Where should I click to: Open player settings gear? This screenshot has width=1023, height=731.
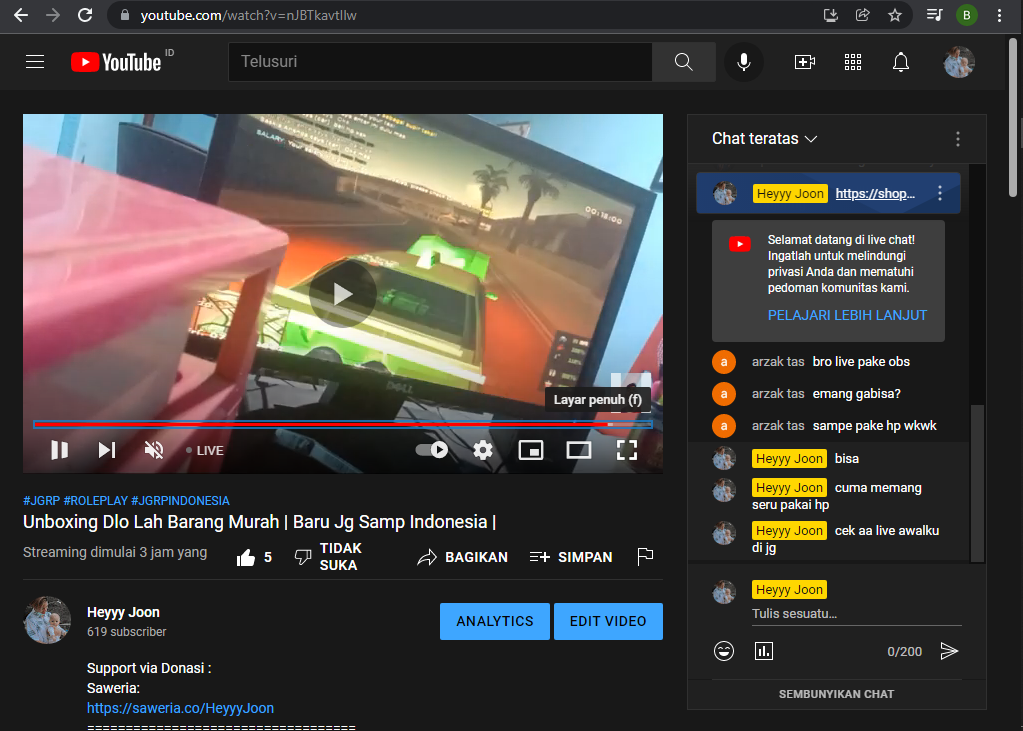[x=483, y=450]
